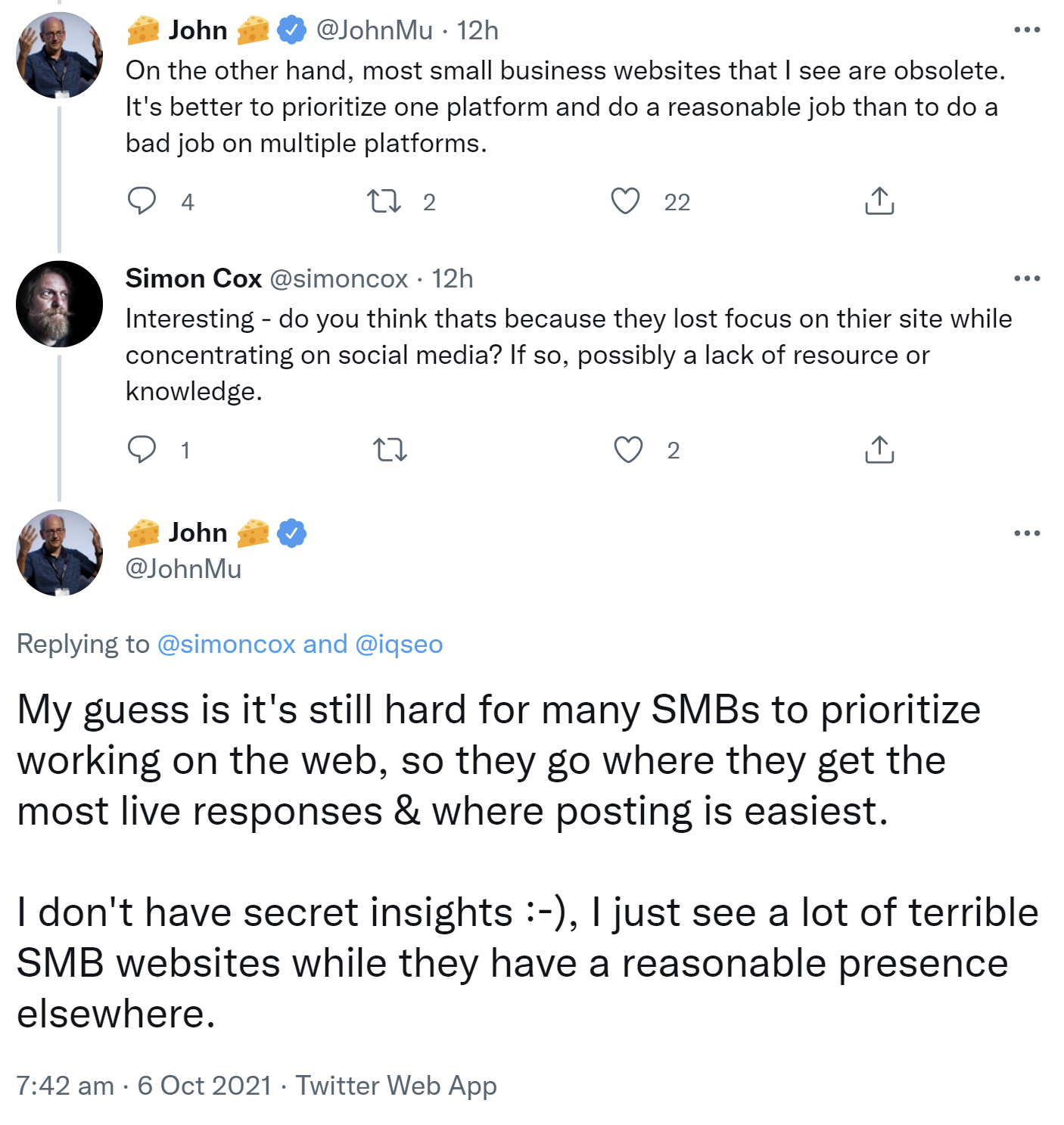Image resolution: width=1064 pixels, height=1125 pixels.
Task: Open the 7:42 am · 6 Oct 2021 timestamp
Action: click(x=144, y=1086)
